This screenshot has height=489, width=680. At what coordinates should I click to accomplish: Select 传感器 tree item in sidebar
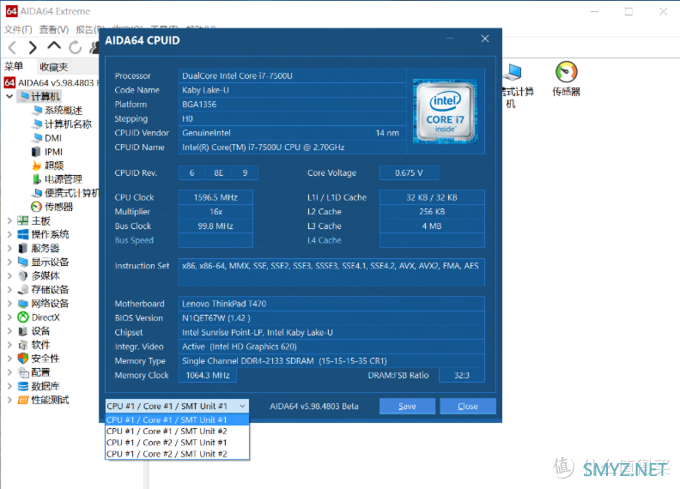(59, 207)
